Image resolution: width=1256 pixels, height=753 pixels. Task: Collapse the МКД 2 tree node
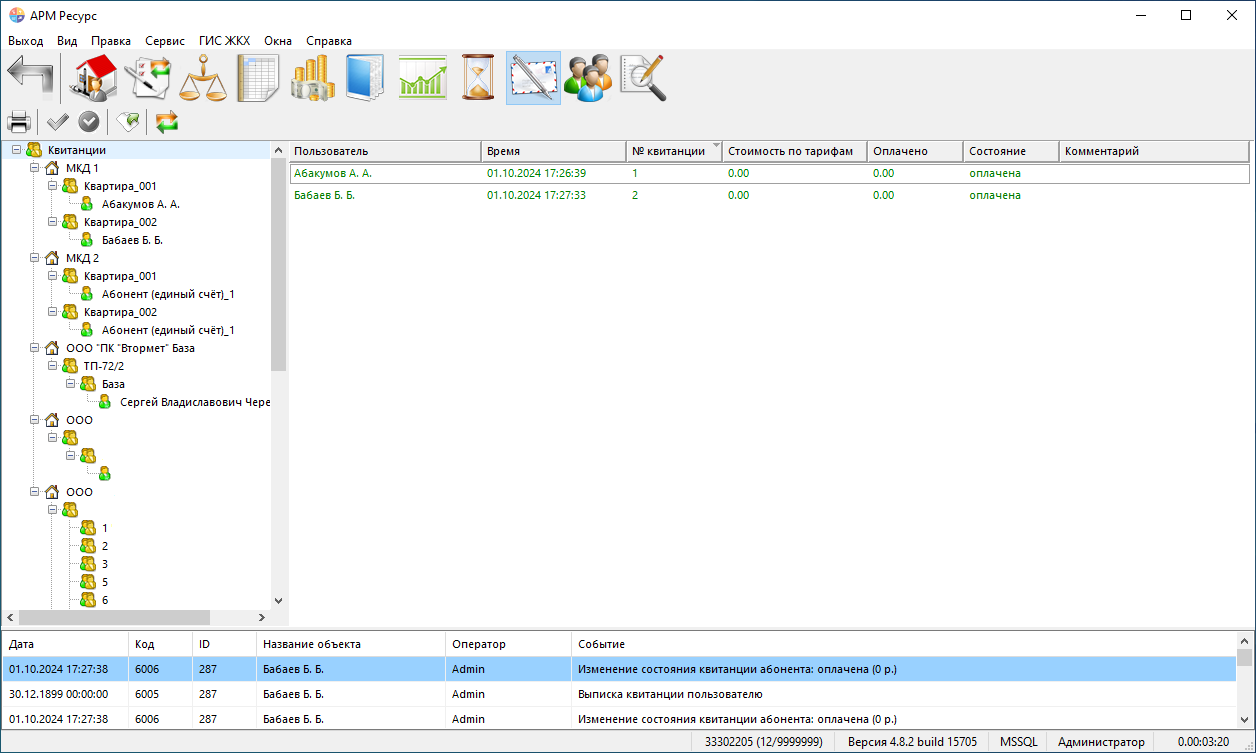[34, 258]
